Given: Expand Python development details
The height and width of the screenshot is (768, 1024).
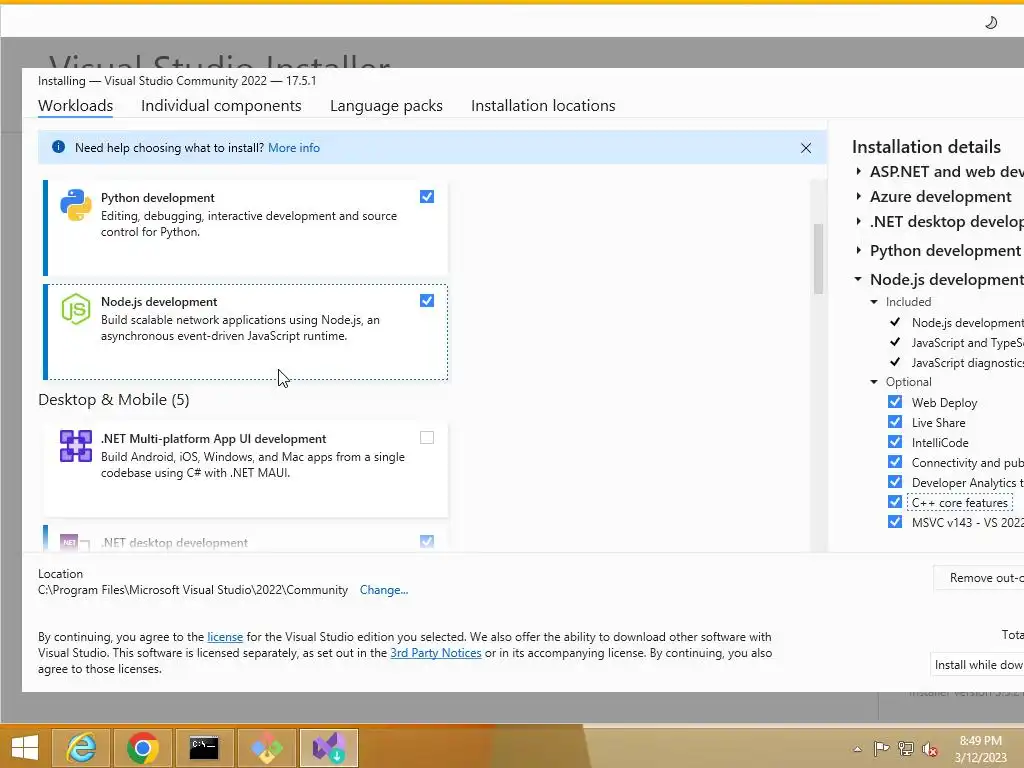Looking at the screenshot, I should click(858, 250).
